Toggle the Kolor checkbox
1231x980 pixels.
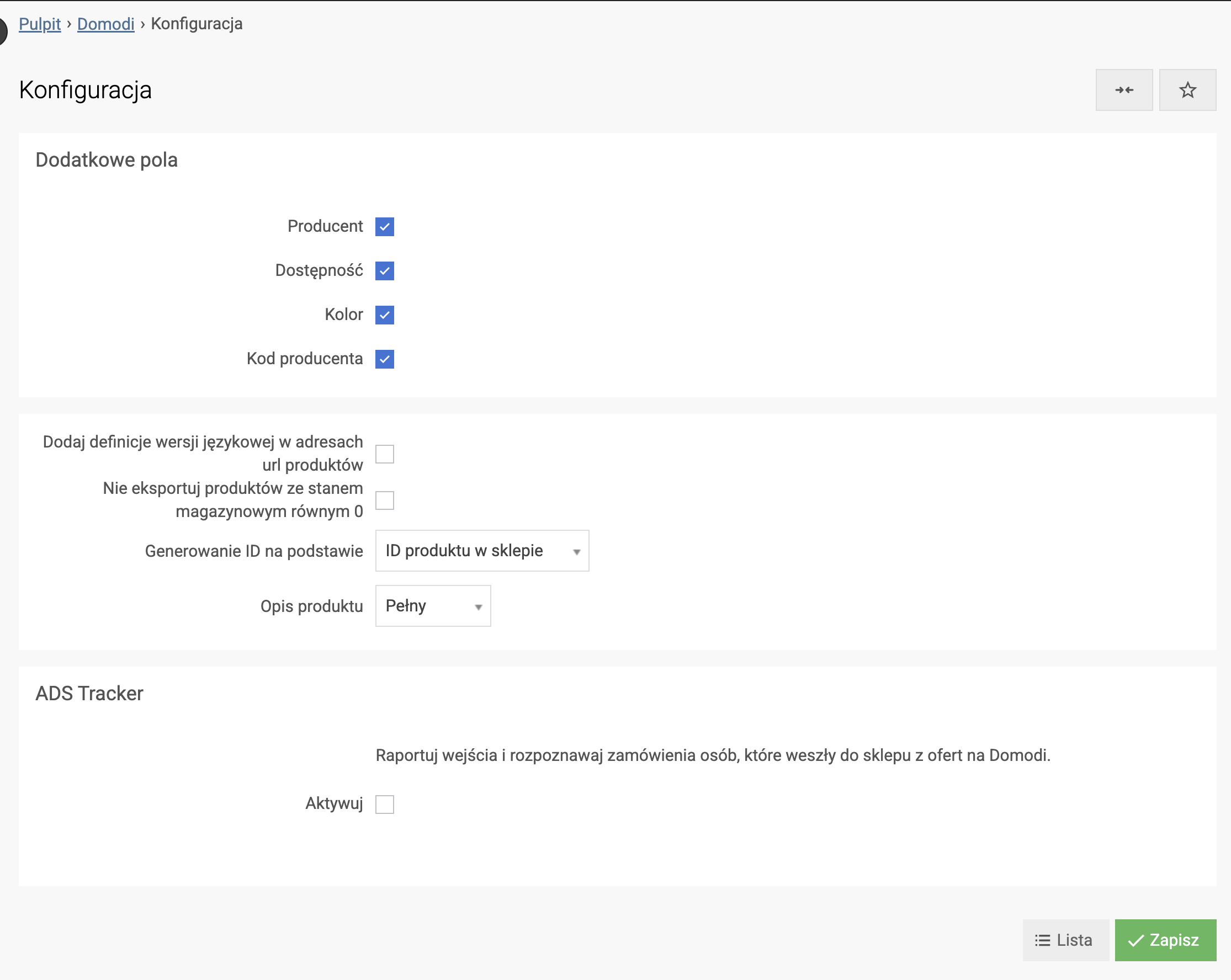coord(384,315)
